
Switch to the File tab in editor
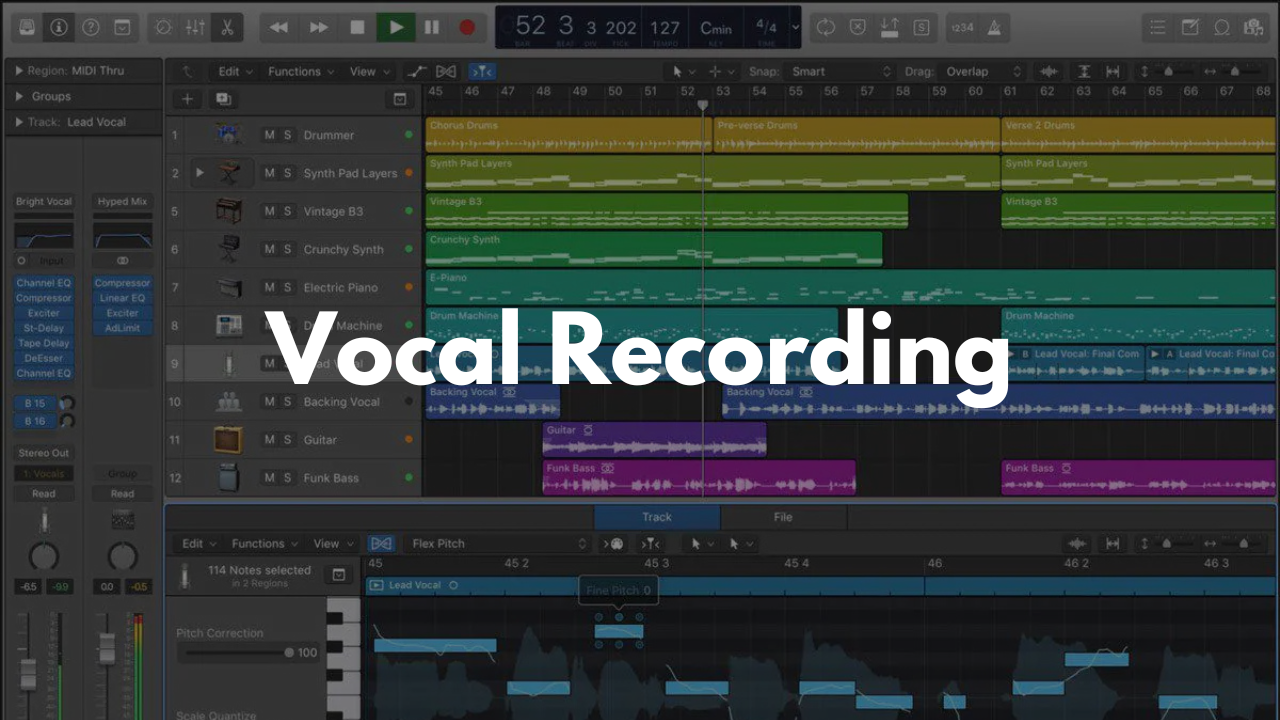coord(783,517)
